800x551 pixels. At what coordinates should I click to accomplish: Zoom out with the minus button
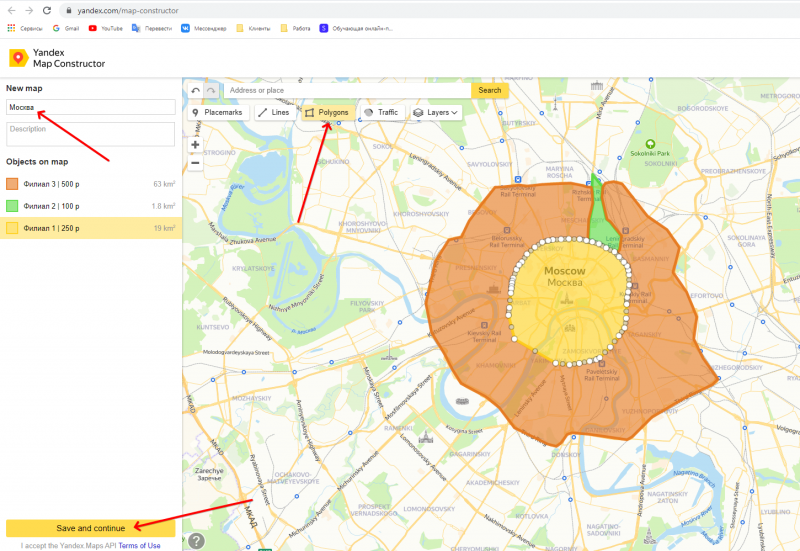pyautogui.click(x=195, y=162)
